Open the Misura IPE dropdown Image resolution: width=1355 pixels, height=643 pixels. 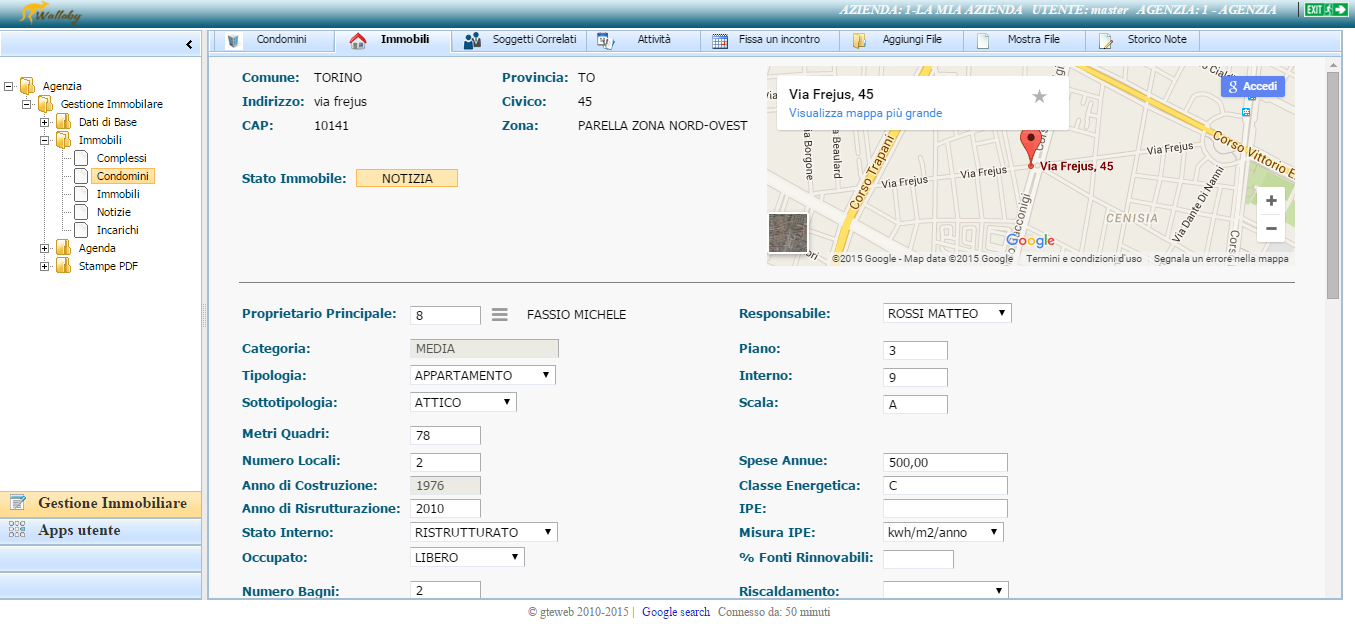click(x=944, y=532)
